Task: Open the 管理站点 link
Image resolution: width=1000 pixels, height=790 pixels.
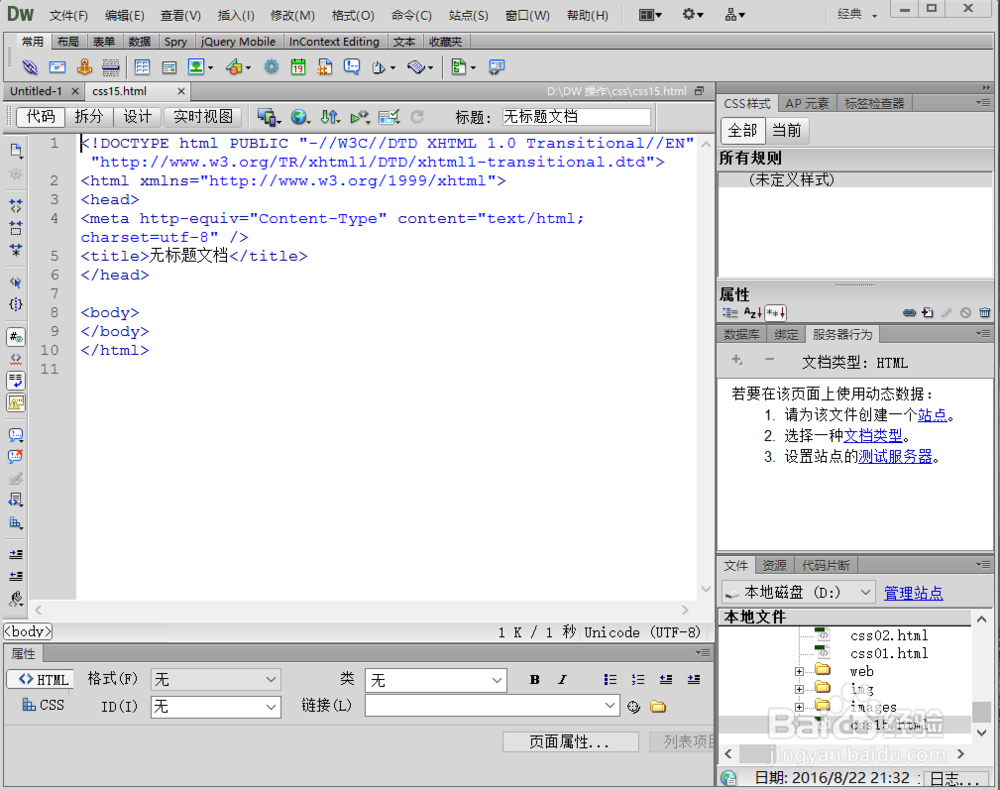Action: click(913, 592)
